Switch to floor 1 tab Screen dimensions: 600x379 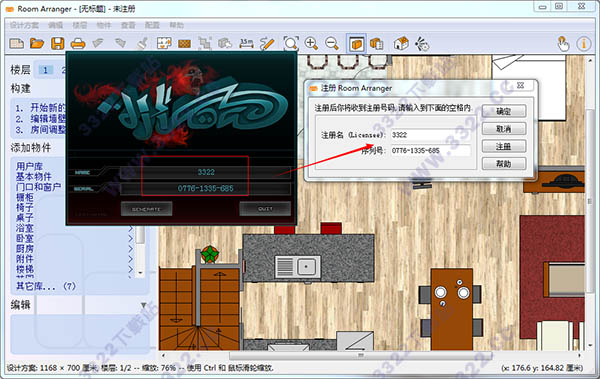(45, 70)
